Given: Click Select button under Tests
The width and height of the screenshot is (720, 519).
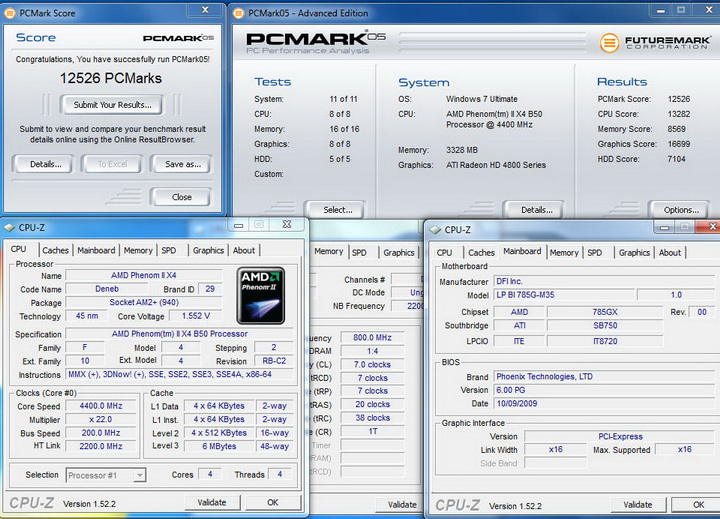Looking at the screenshot, I should 337,210.
